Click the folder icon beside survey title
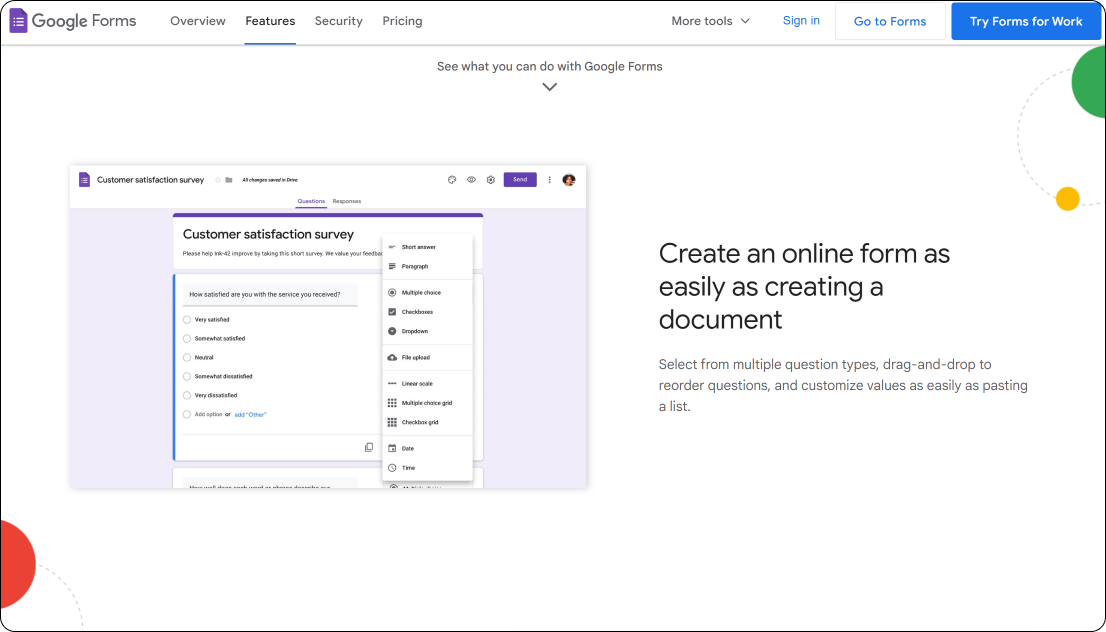 [x=229, y=180]
